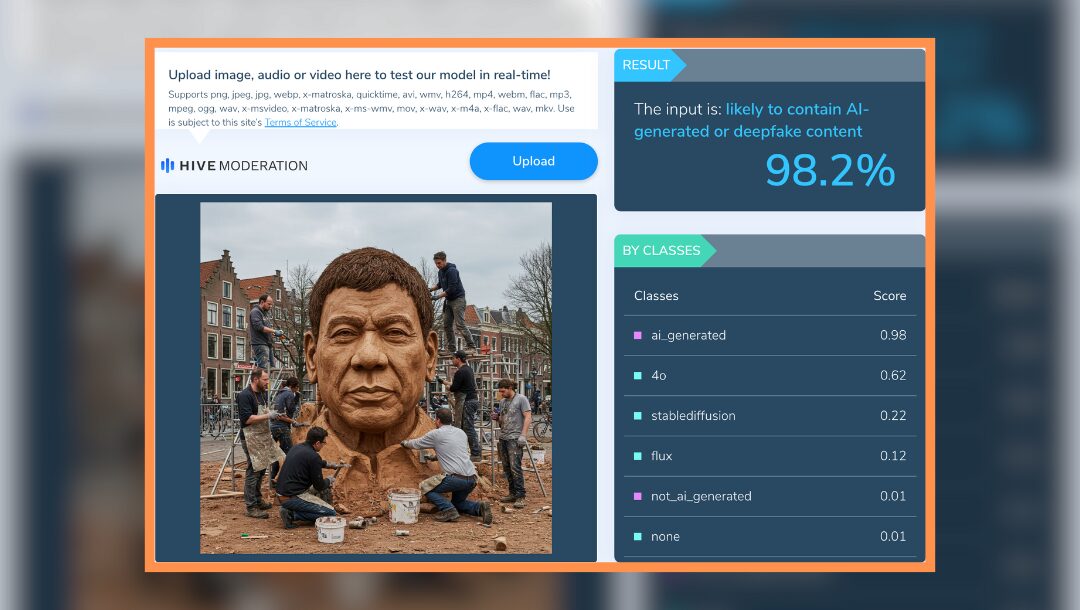
Task: Click the flux class color marker
Action: point(637,456)
